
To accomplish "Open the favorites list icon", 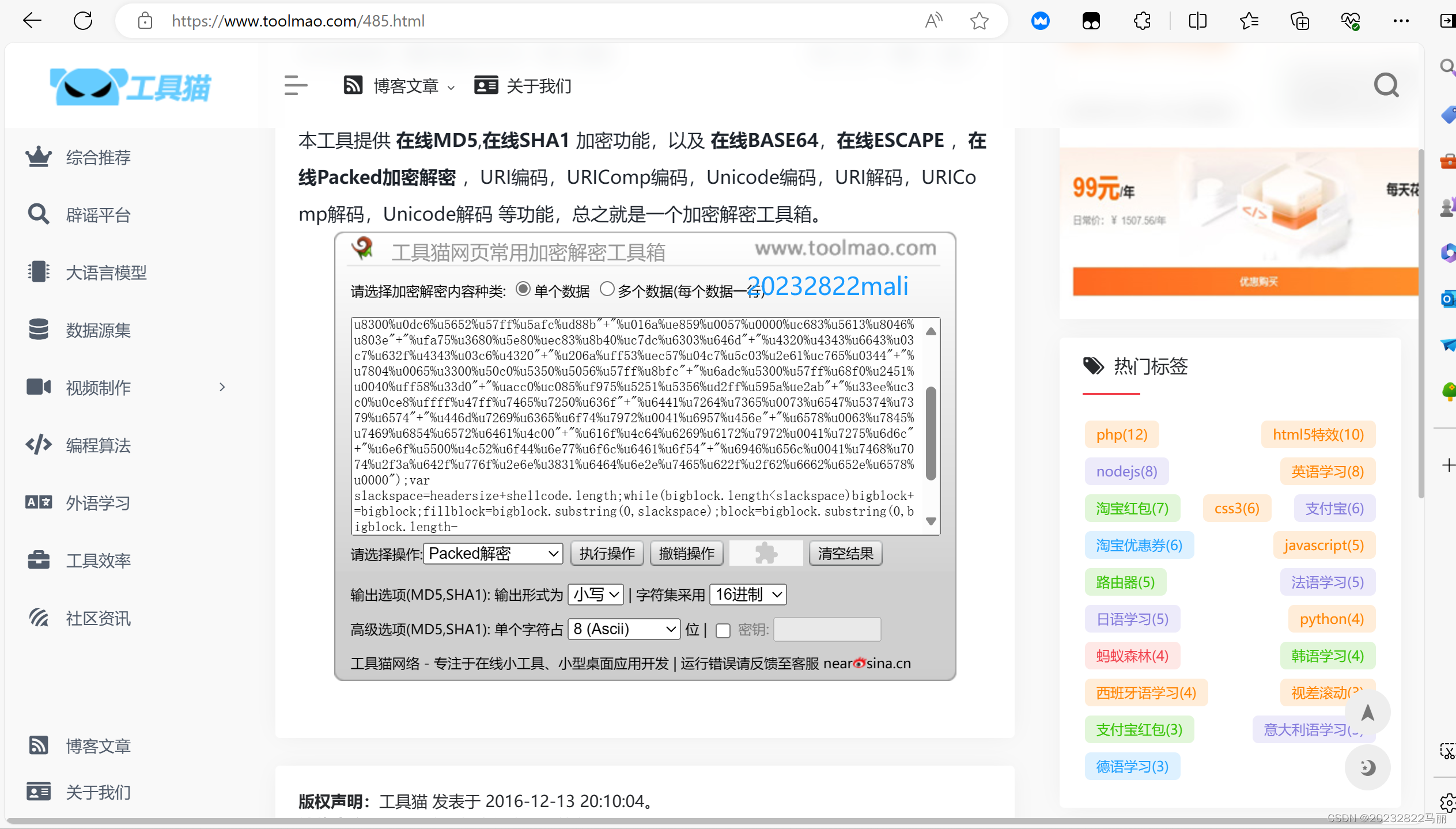I will click(x=1249, y=21).
